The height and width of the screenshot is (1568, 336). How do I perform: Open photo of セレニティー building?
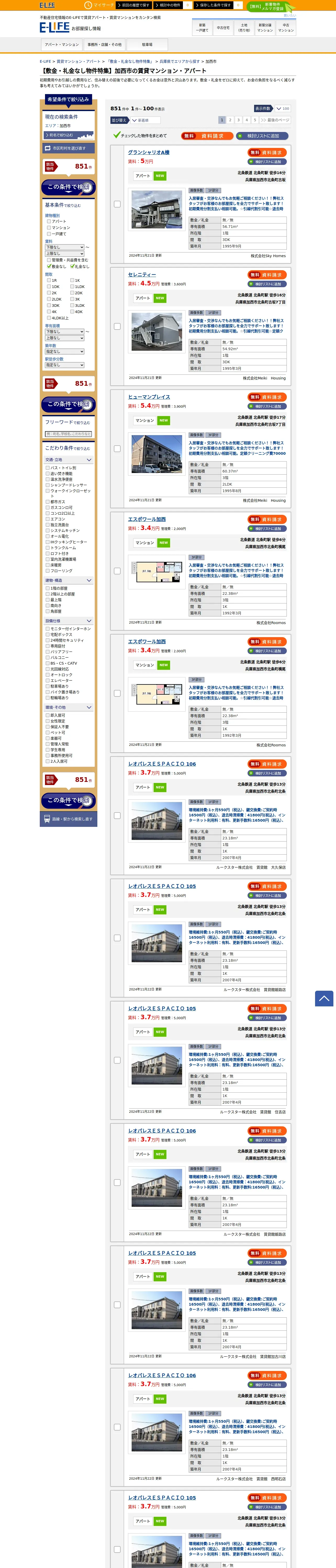tap(157, 332)
